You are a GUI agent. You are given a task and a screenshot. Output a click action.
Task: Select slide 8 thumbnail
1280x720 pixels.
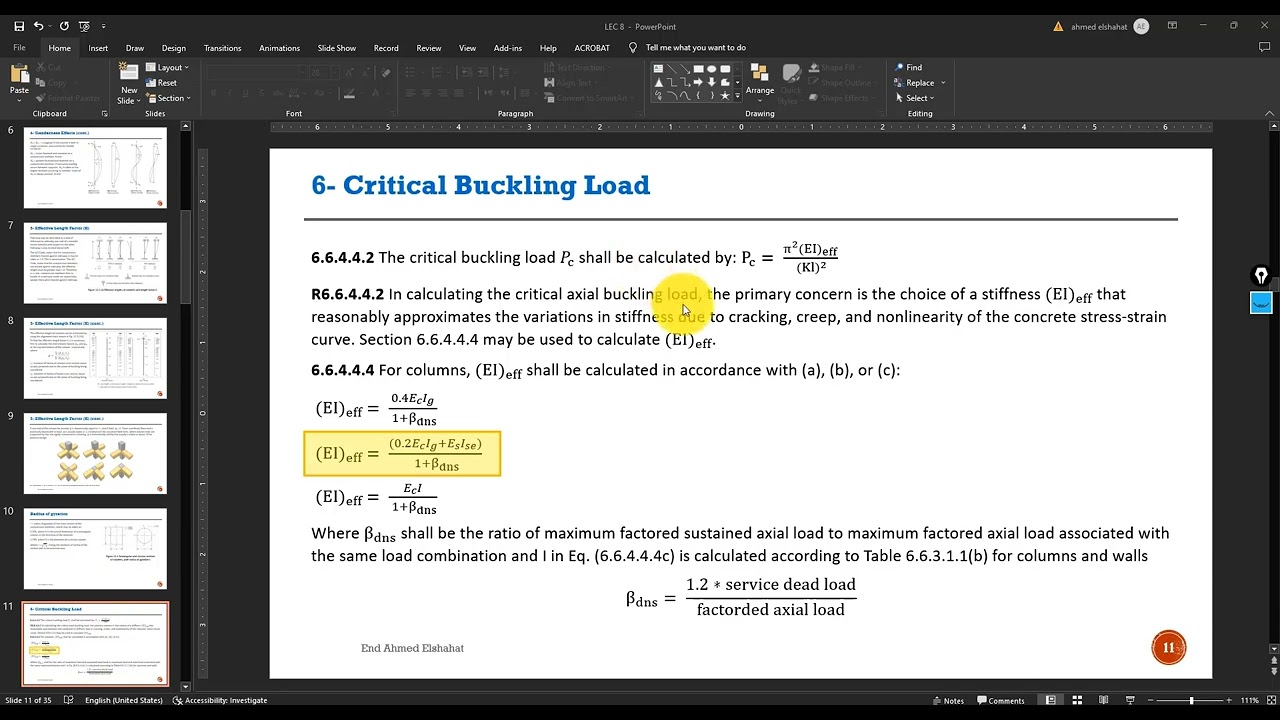pyautogui.click(x=95, y=358)
